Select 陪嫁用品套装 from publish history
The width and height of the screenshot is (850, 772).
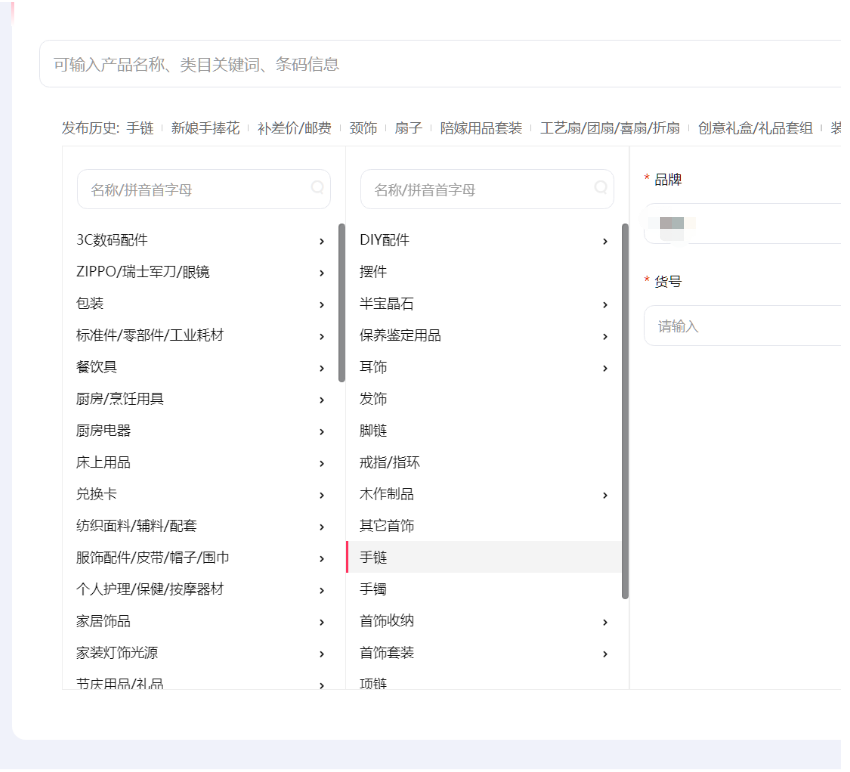tap(481, 128)
